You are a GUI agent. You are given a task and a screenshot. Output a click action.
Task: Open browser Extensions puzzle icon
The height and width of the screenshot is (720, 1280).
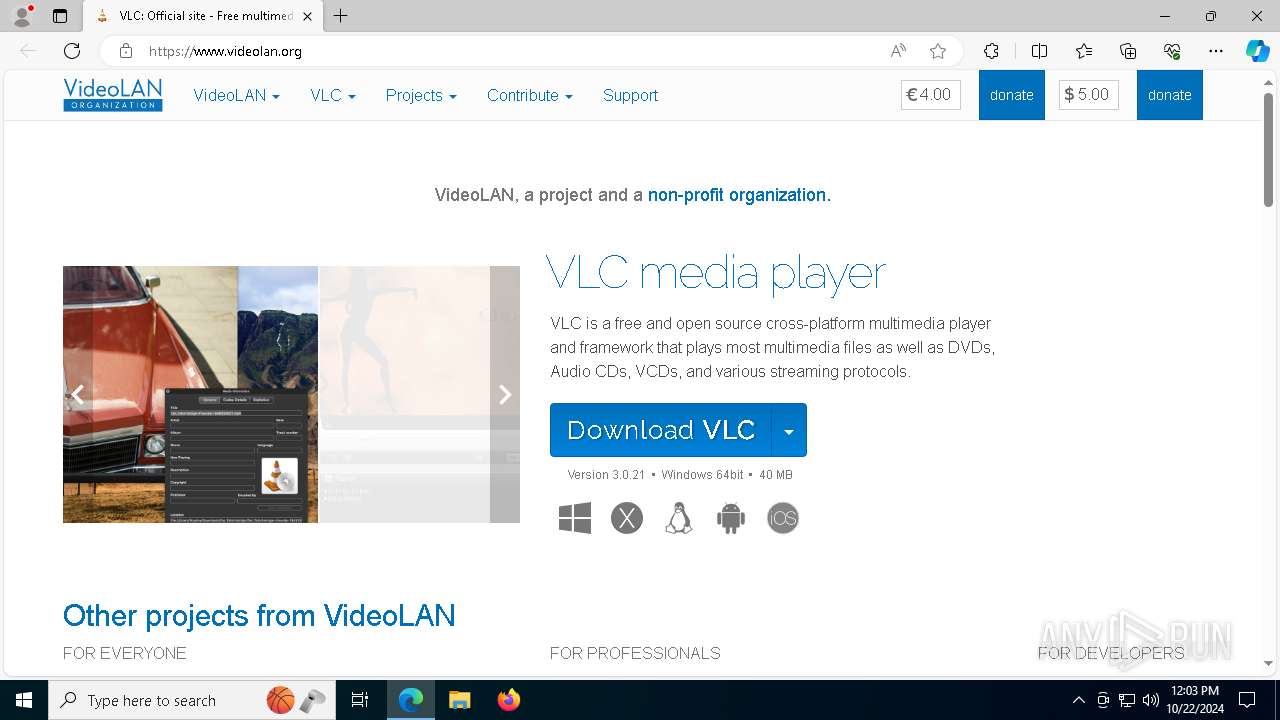tap(991, 51)
